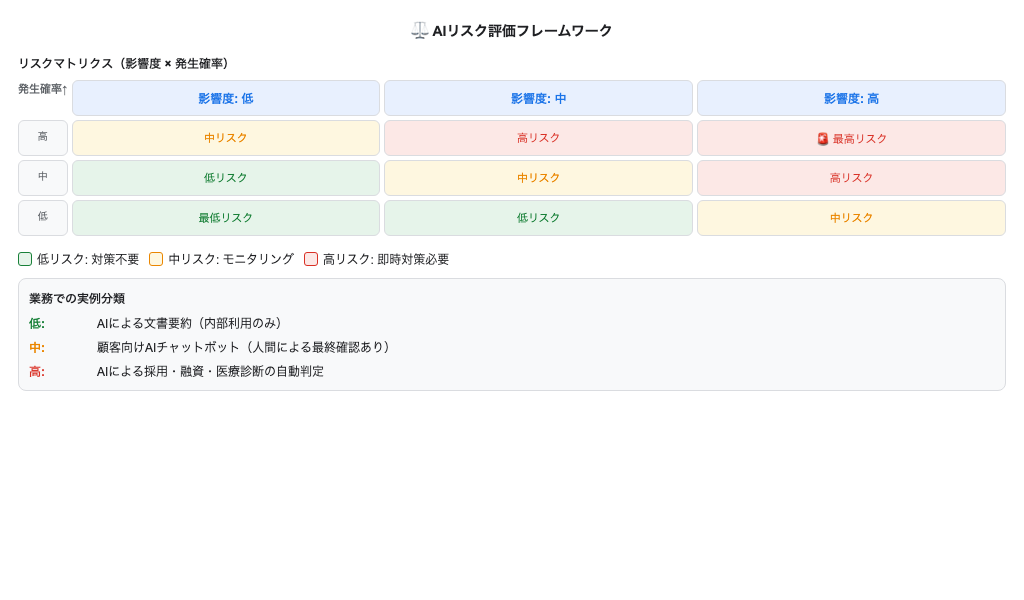Click the up arrow next to 発生確率
This screenshot has height=600, width=1024.
pyautogui.click(x=63, y=88)
